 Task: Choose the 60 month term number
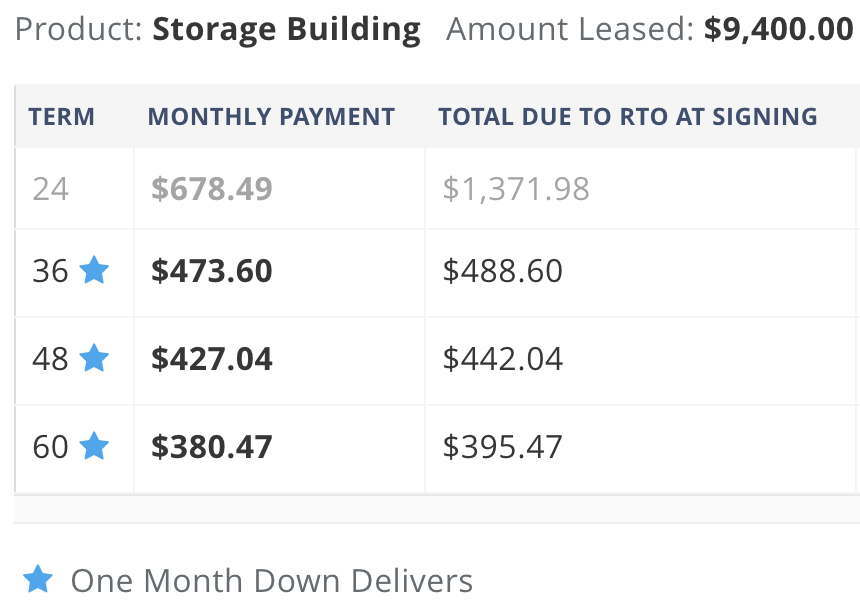(50, 447)
